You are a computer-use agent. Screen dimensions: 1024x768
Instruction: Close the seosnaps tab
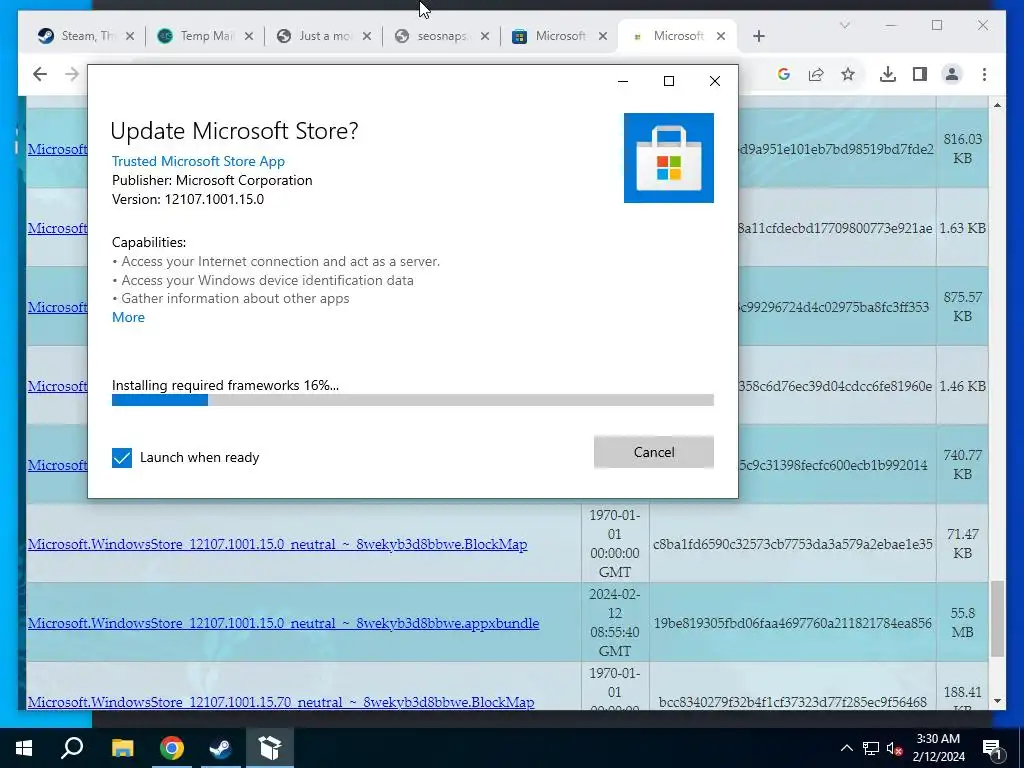485,36
